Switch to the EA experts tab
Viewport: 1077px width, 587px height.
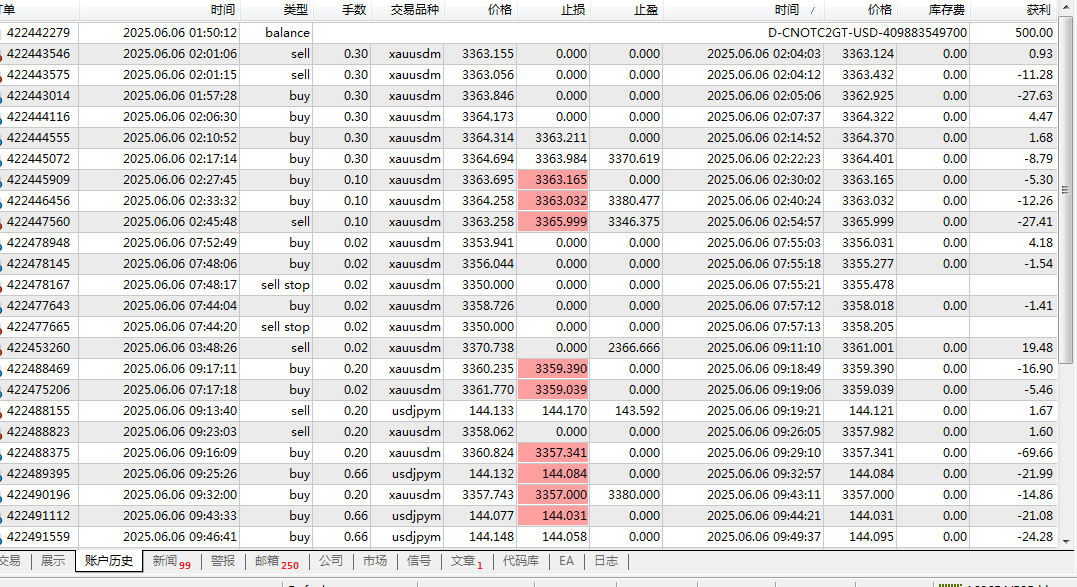(566, 561)
